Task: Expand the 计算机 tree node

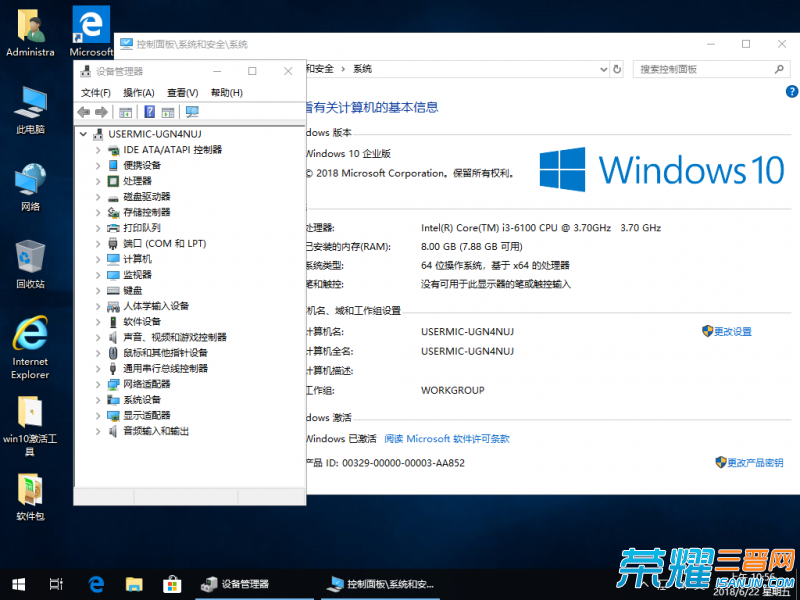Action: [98, 259]
